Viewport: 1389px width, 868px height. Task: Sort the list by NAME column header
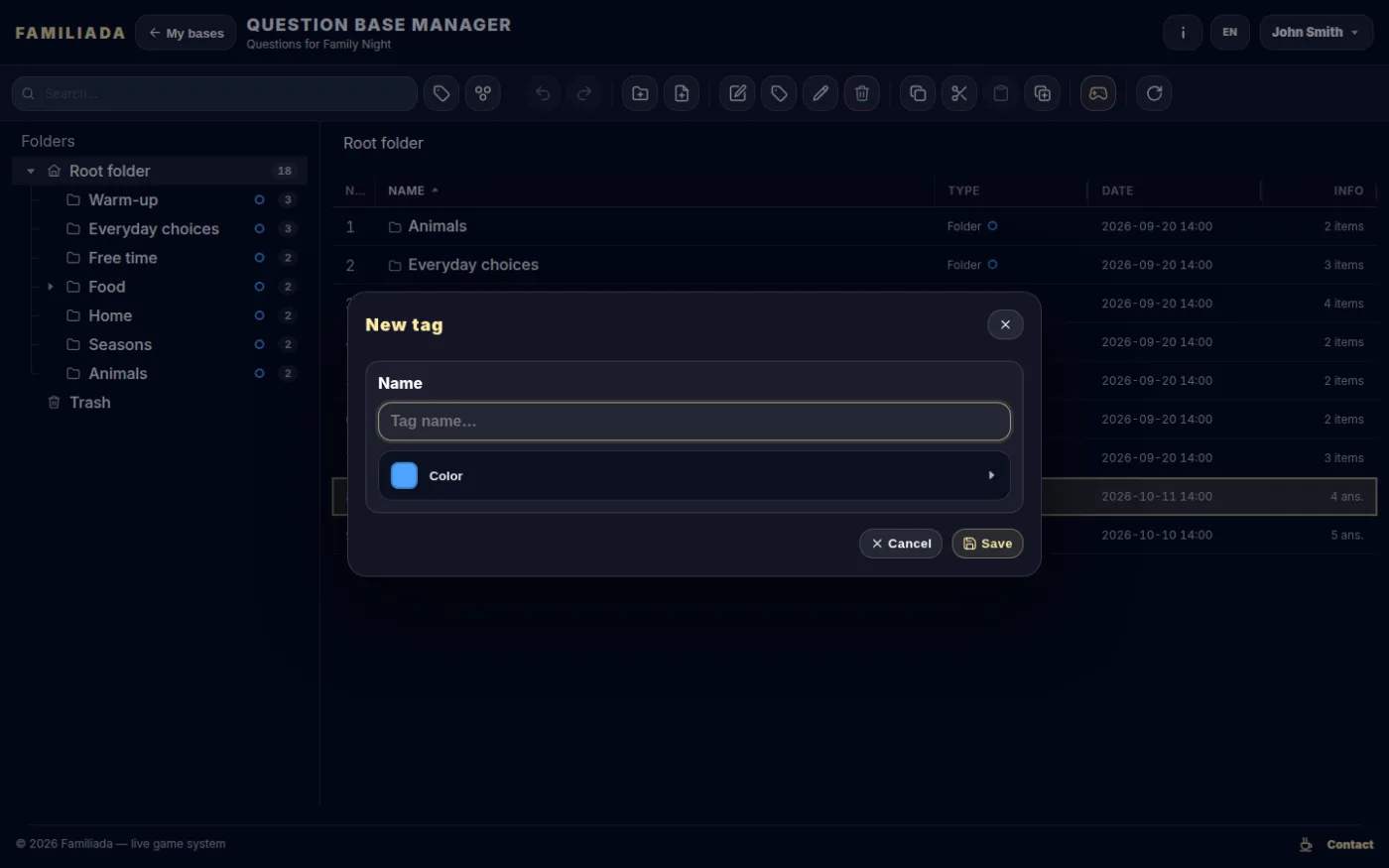(x=406, y=190)
